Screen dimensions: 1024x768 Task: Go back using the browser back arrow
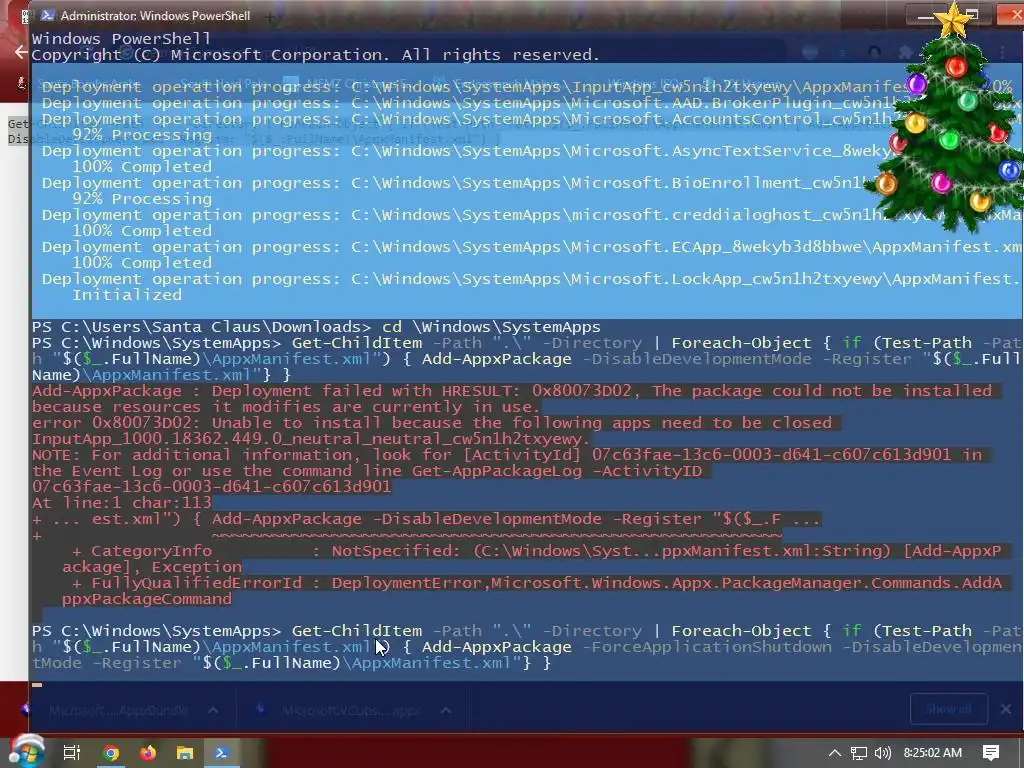coord(21,52)
